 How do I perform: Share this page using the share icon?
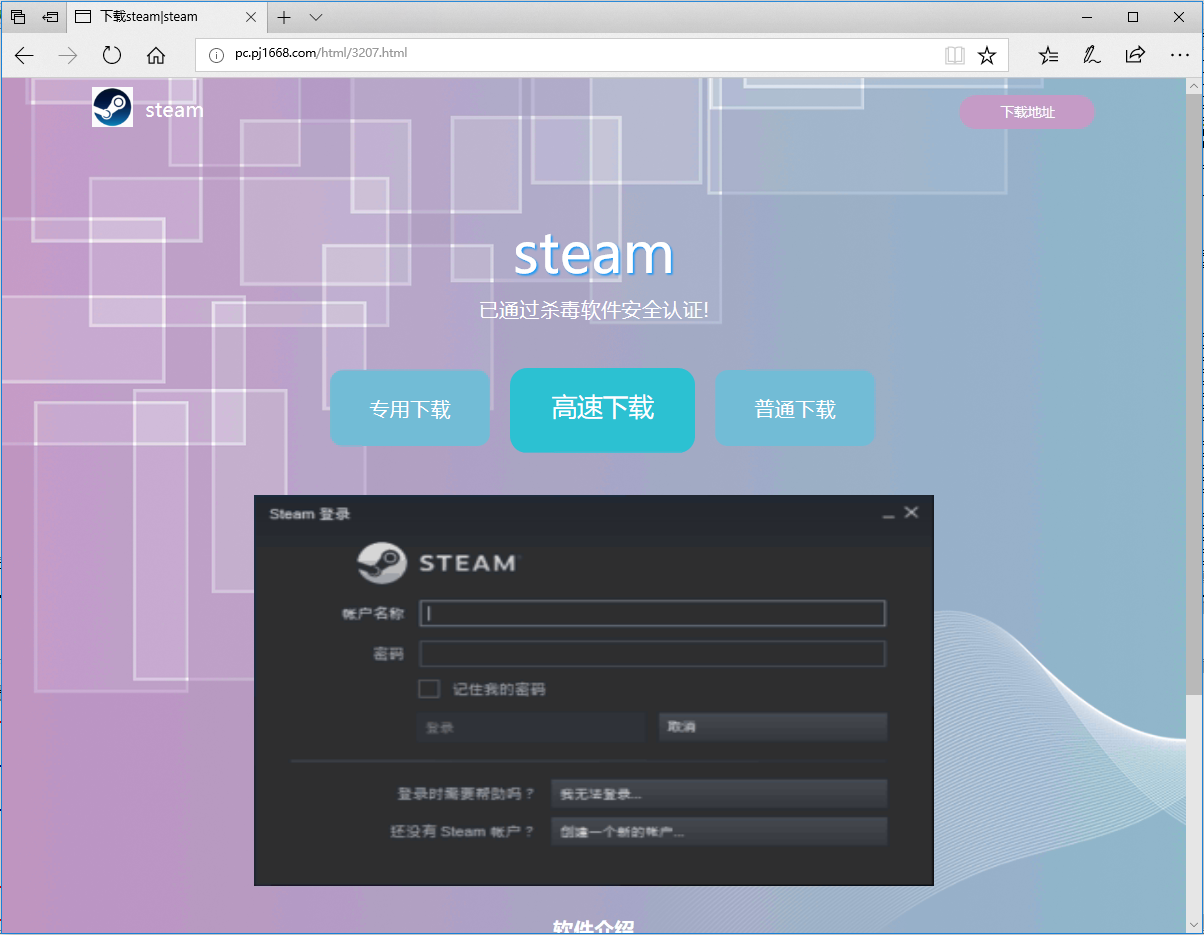(1135, 55)
